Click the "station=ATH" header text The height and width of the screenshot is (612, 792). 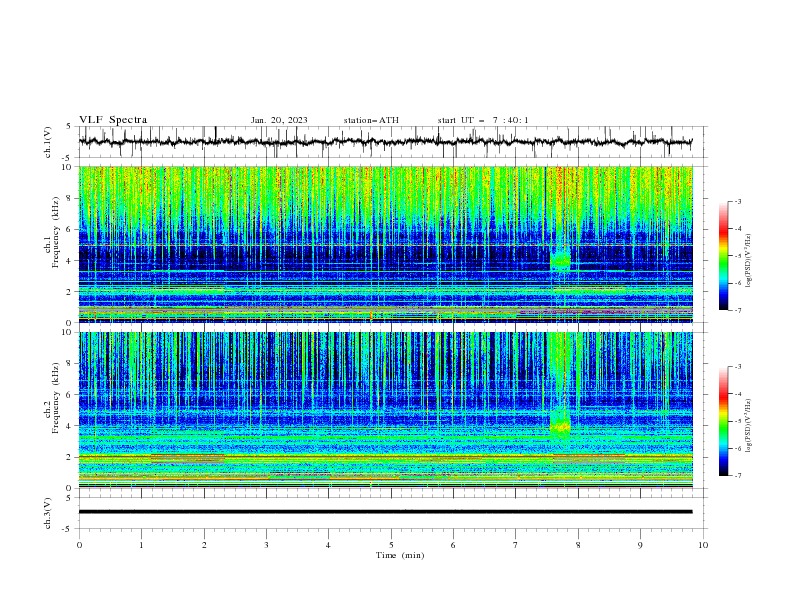[x=371, y=120]
